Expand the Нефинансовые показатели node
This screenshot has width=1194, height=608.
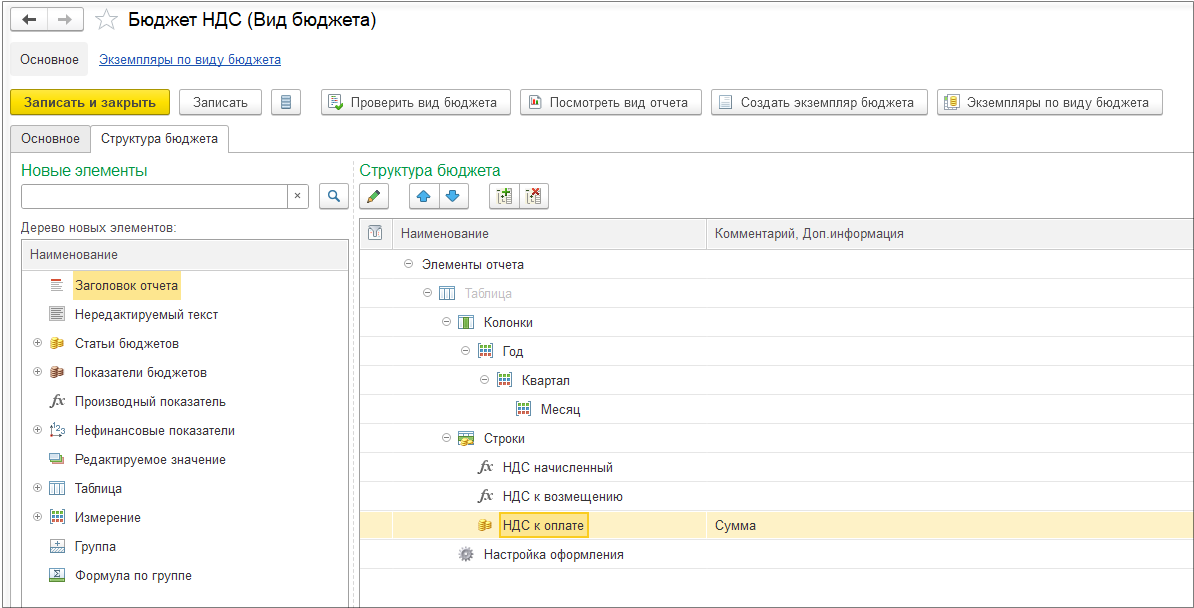[38, 430]
